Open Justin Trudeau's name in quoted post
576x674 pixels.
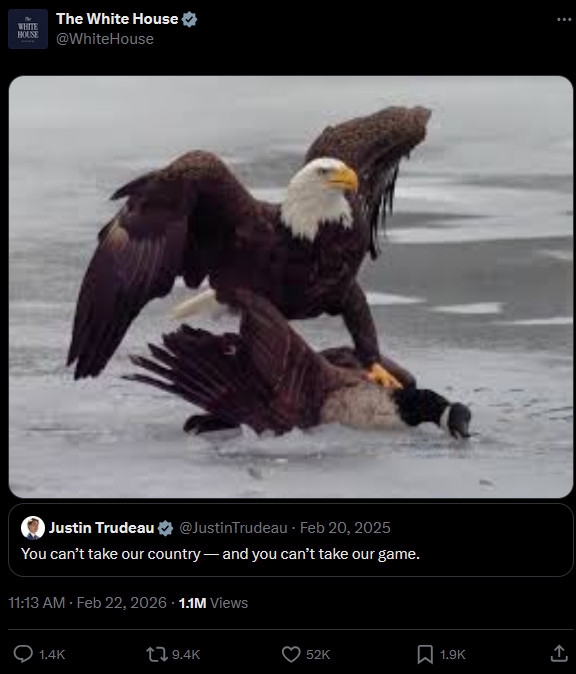101,528
